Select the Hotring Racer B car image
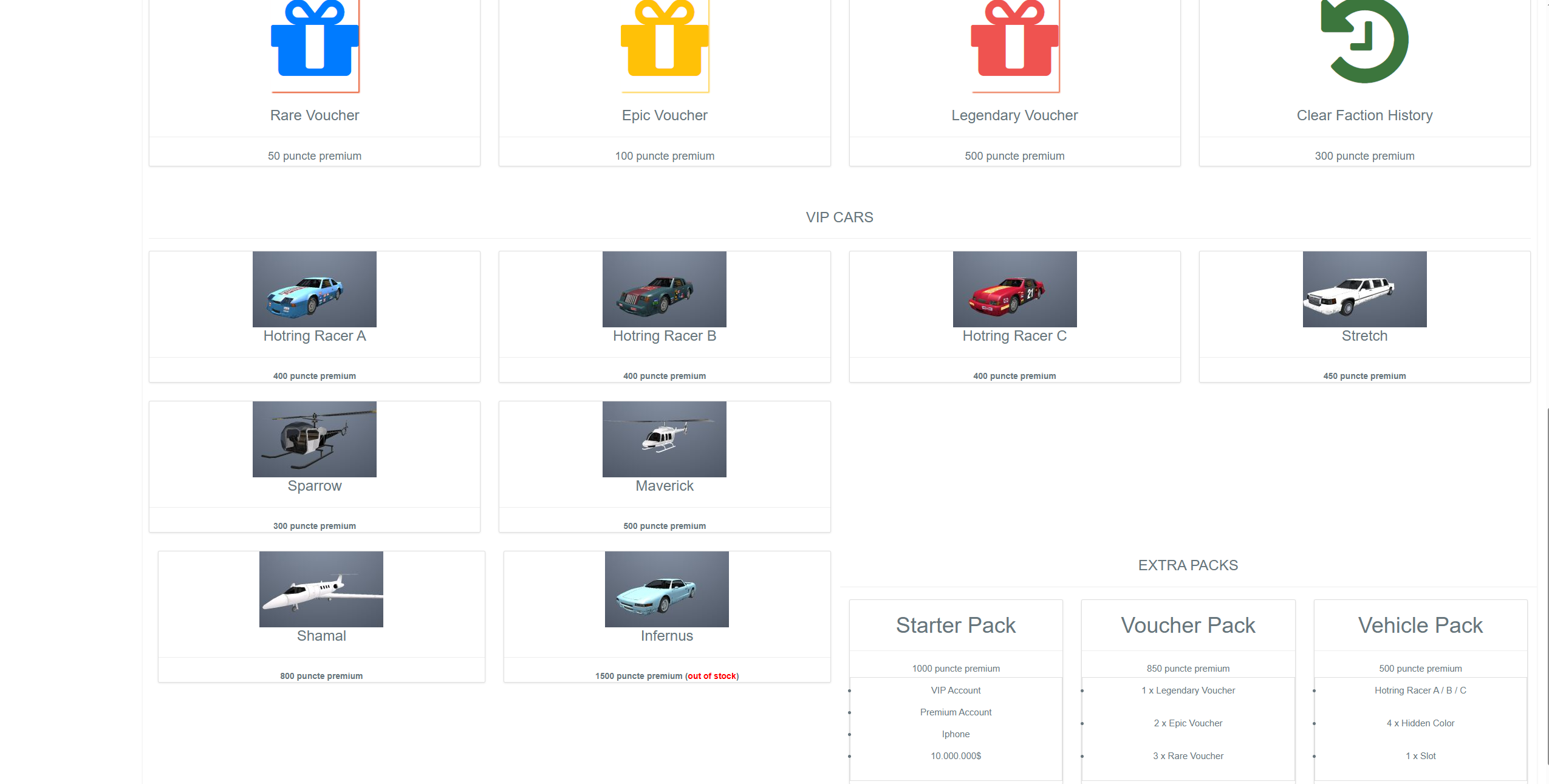The height and width of the screenshot is (784, 1549). pos(665,289)
